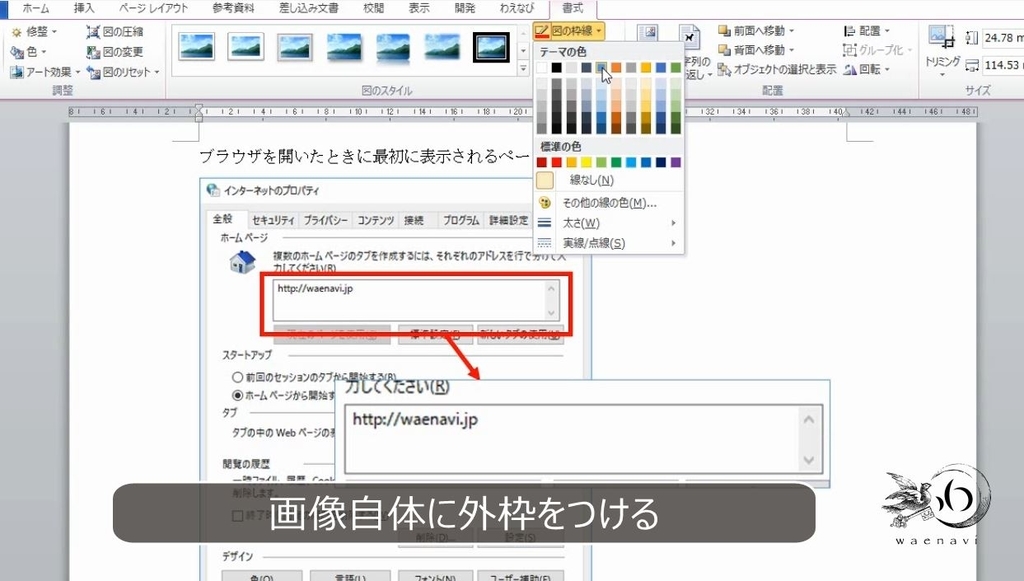Screen dimensions: 1024x581
Task: Open the 回転 (rotate) dropdown
Action: tap(867, 69)
